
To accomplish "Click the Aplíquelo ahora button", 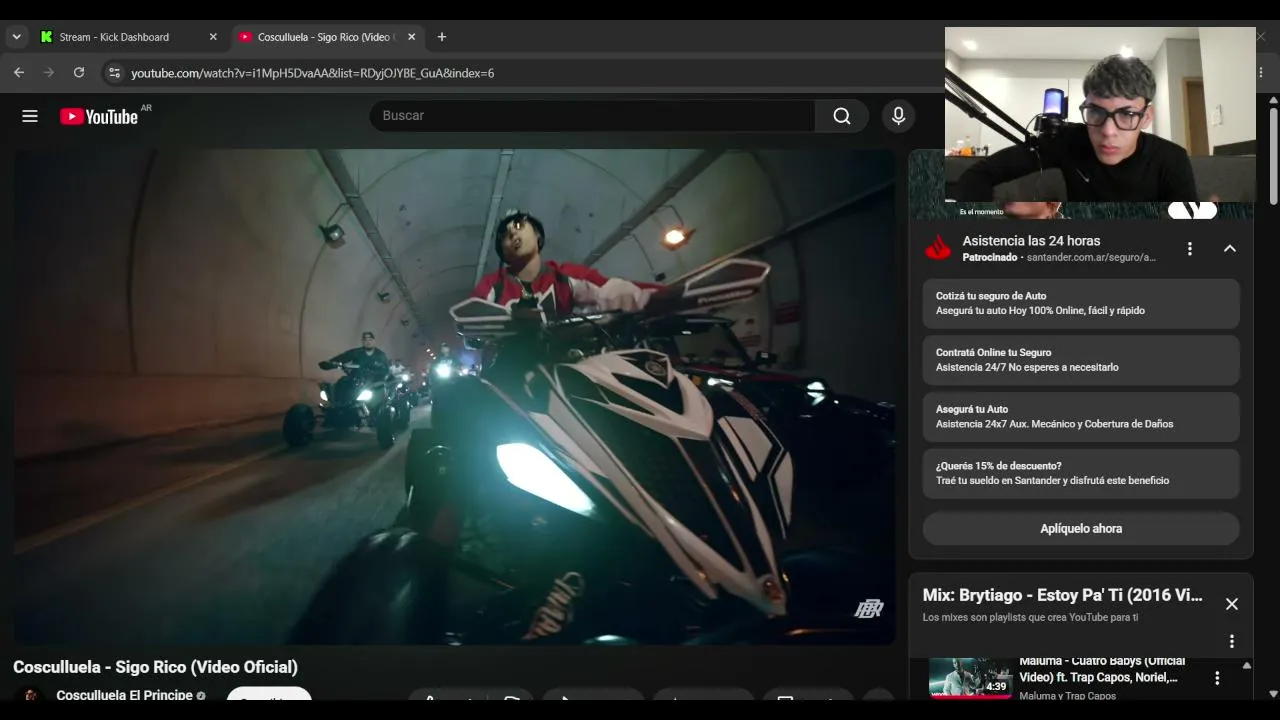I will tap(1081, 529).
